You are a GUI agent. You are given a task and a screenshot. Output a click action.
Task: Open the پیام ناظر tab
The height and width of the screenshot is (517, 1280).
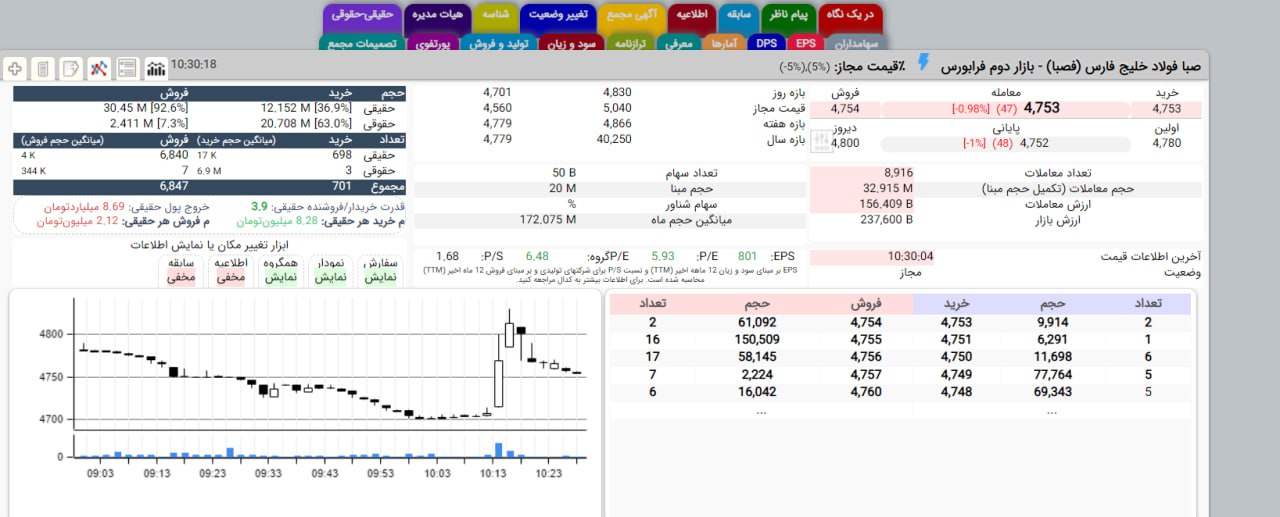pos(787,15)
